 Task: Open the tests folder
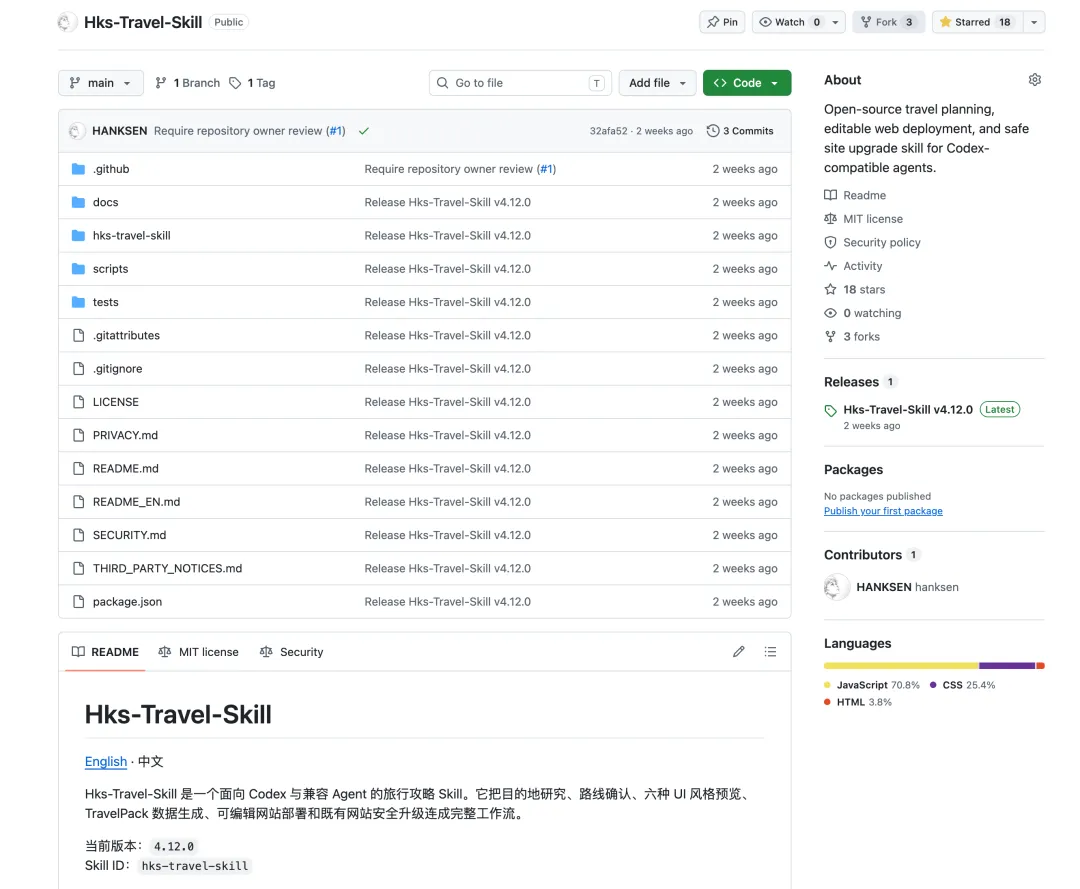(x=105, y=302)
